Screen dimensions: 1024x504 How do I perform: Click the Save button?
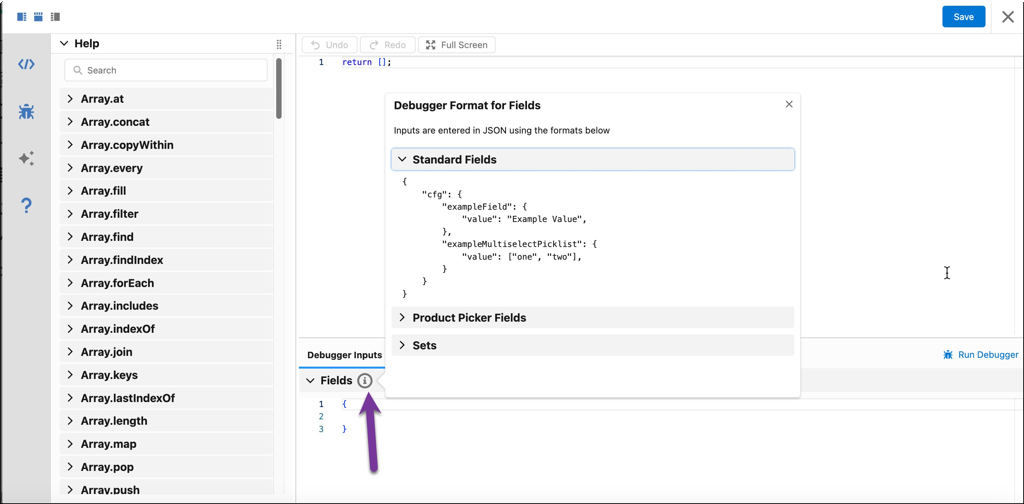(963, 17)
